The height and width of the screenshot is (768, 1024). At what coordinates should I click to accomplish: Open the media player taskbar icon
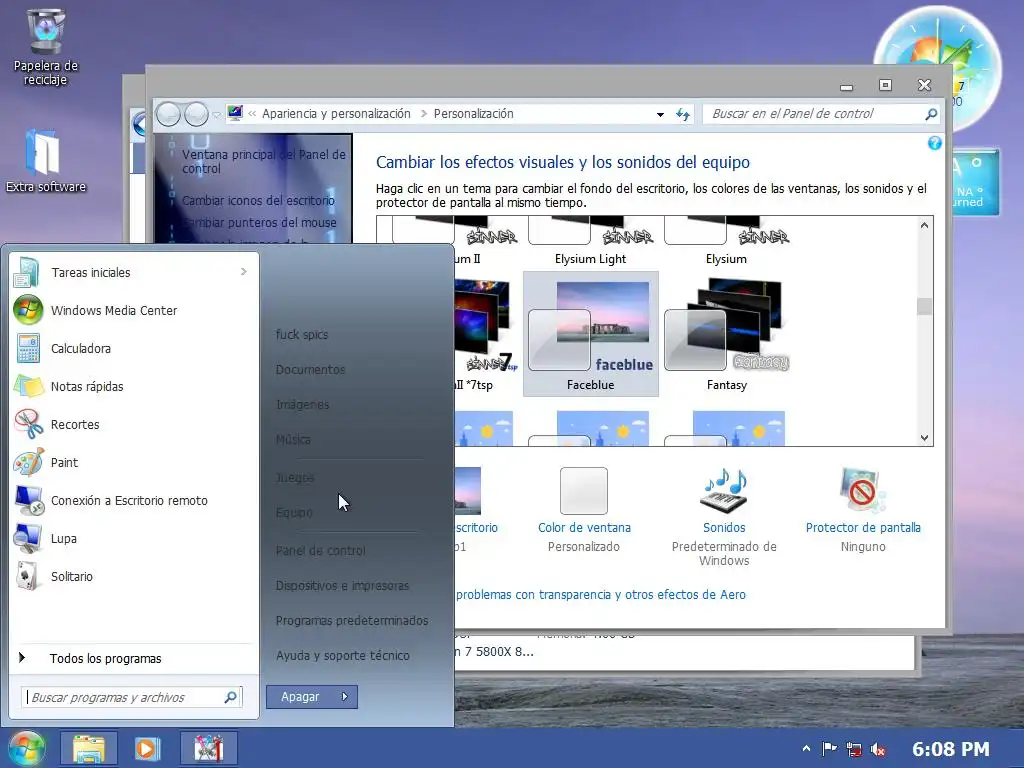[x=148, y=748]
